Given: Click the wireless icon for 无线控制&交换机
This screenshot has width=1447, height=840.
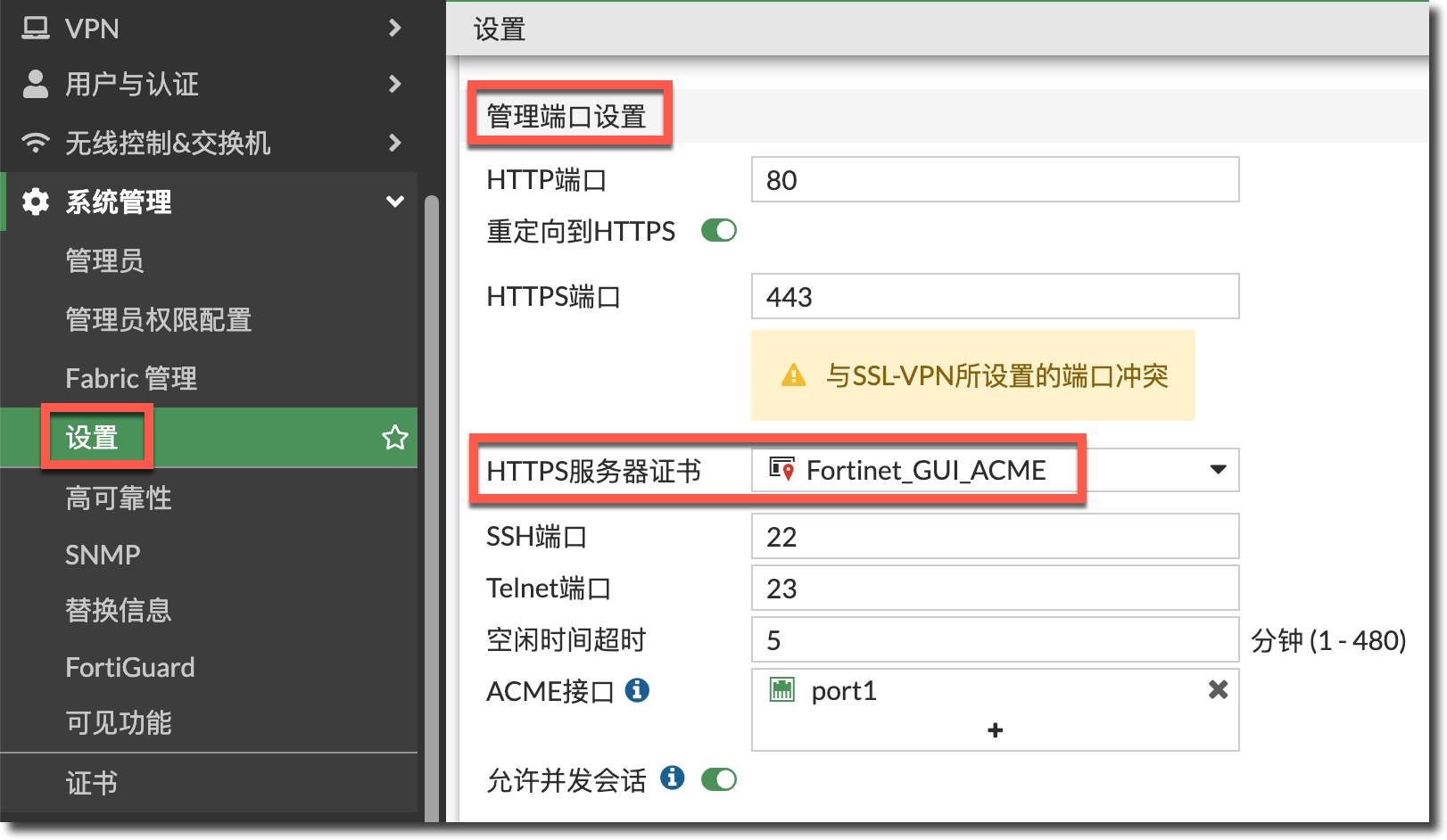Looking at the screenshot, I should 36,143.
